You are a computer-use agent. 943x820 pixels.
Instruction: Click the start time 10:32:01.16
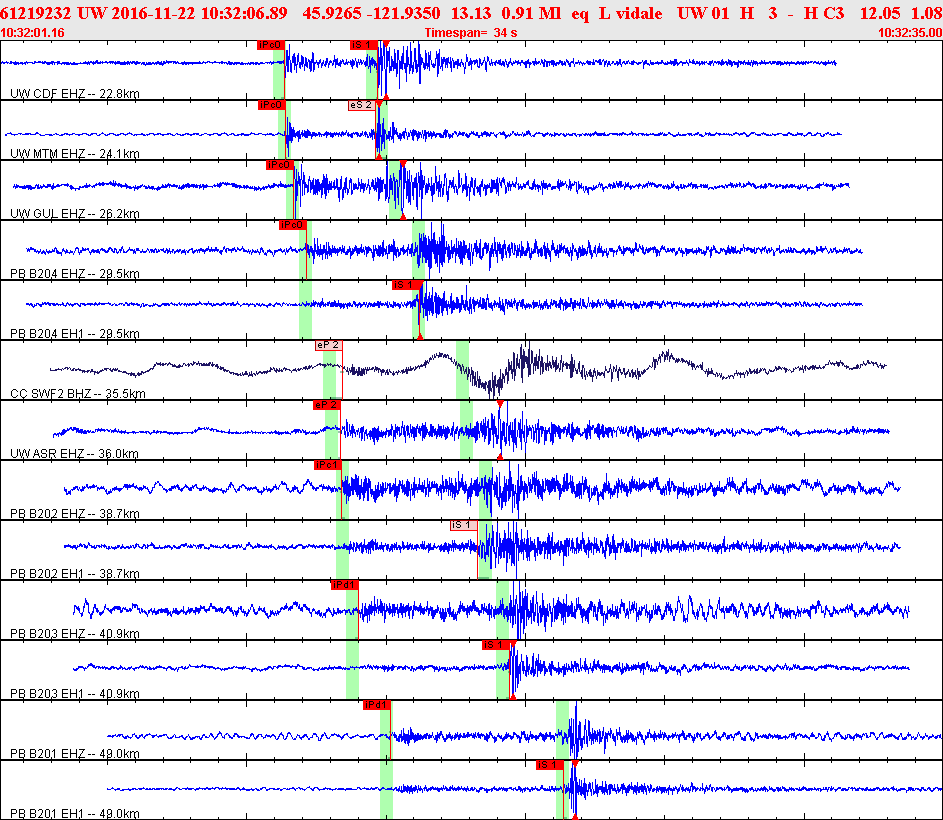tap(32, 32)
